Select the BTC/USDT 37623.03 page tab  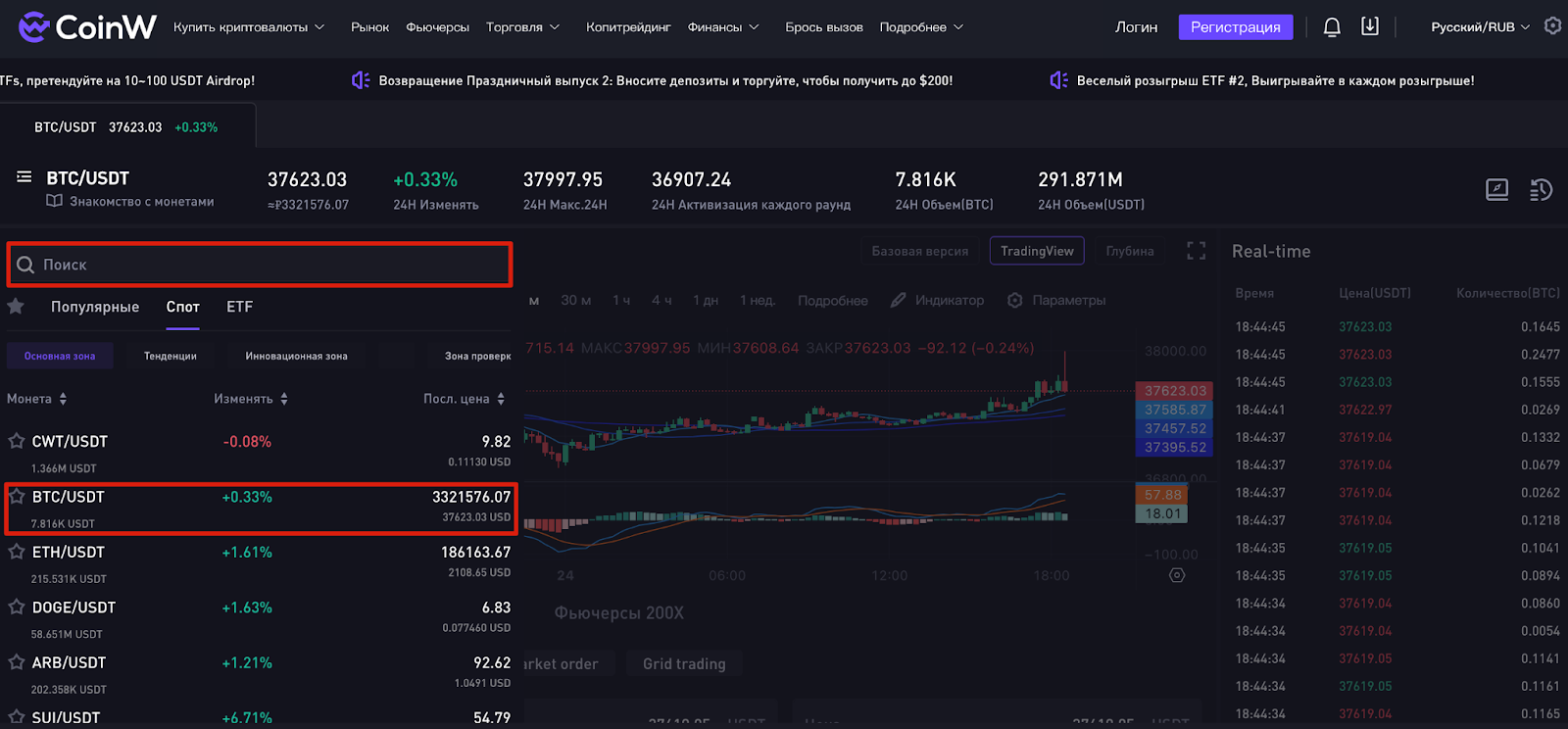click(126, 127)
